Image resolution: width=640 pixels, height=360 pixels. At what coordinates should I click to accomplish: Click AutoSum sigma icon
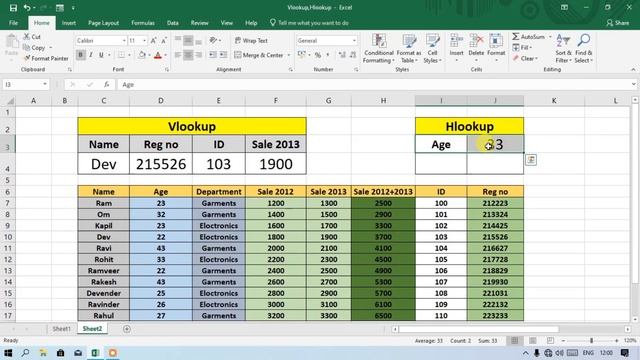516,37
